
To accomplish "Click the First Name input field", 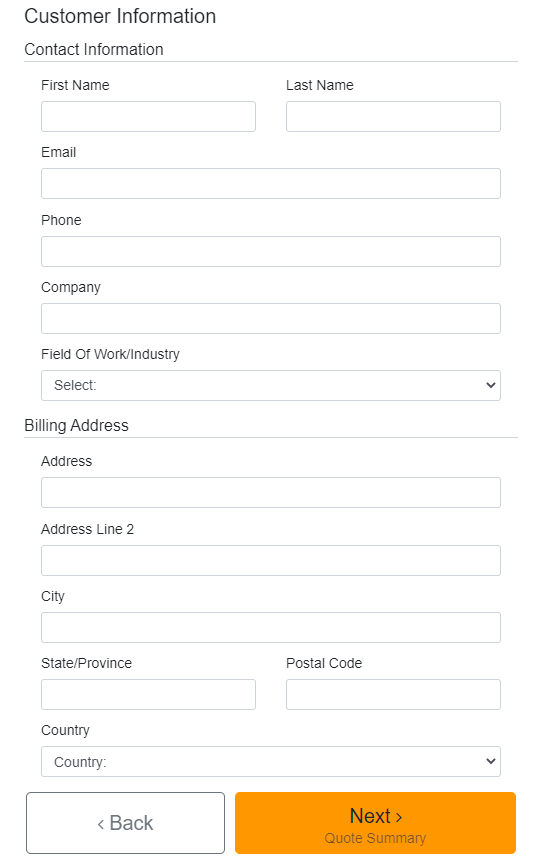I will tap(148, 116).
